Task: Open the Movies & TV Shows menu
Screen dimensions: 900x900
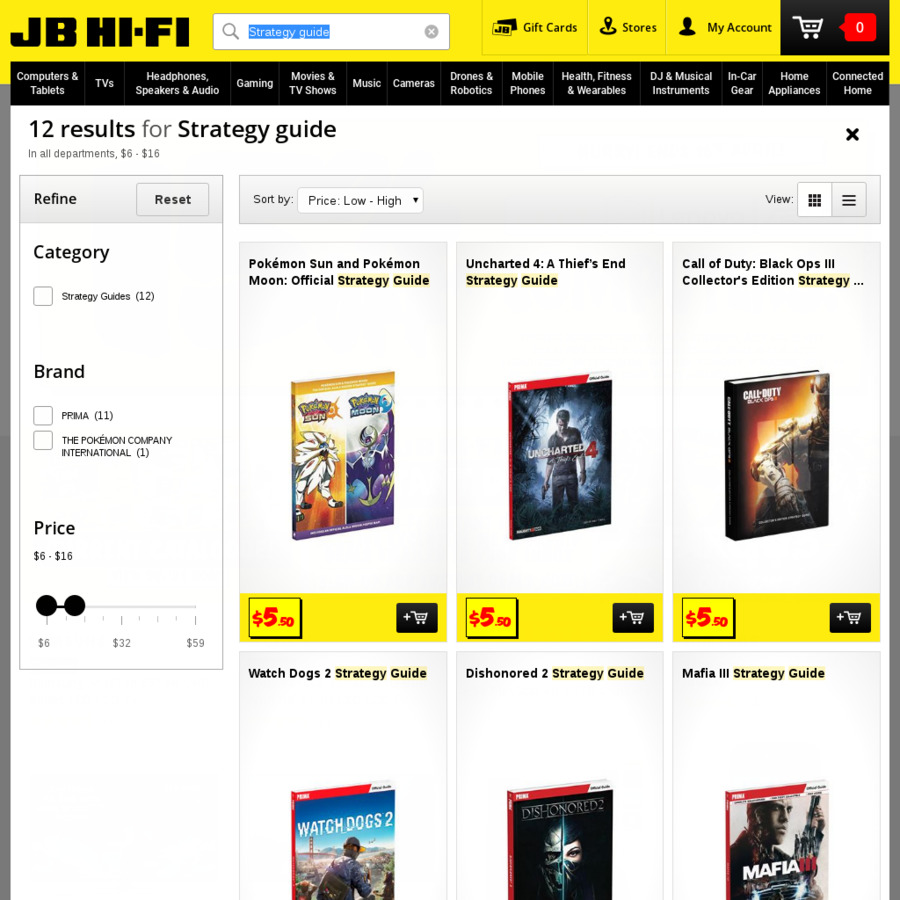Action: coord(312,83)
